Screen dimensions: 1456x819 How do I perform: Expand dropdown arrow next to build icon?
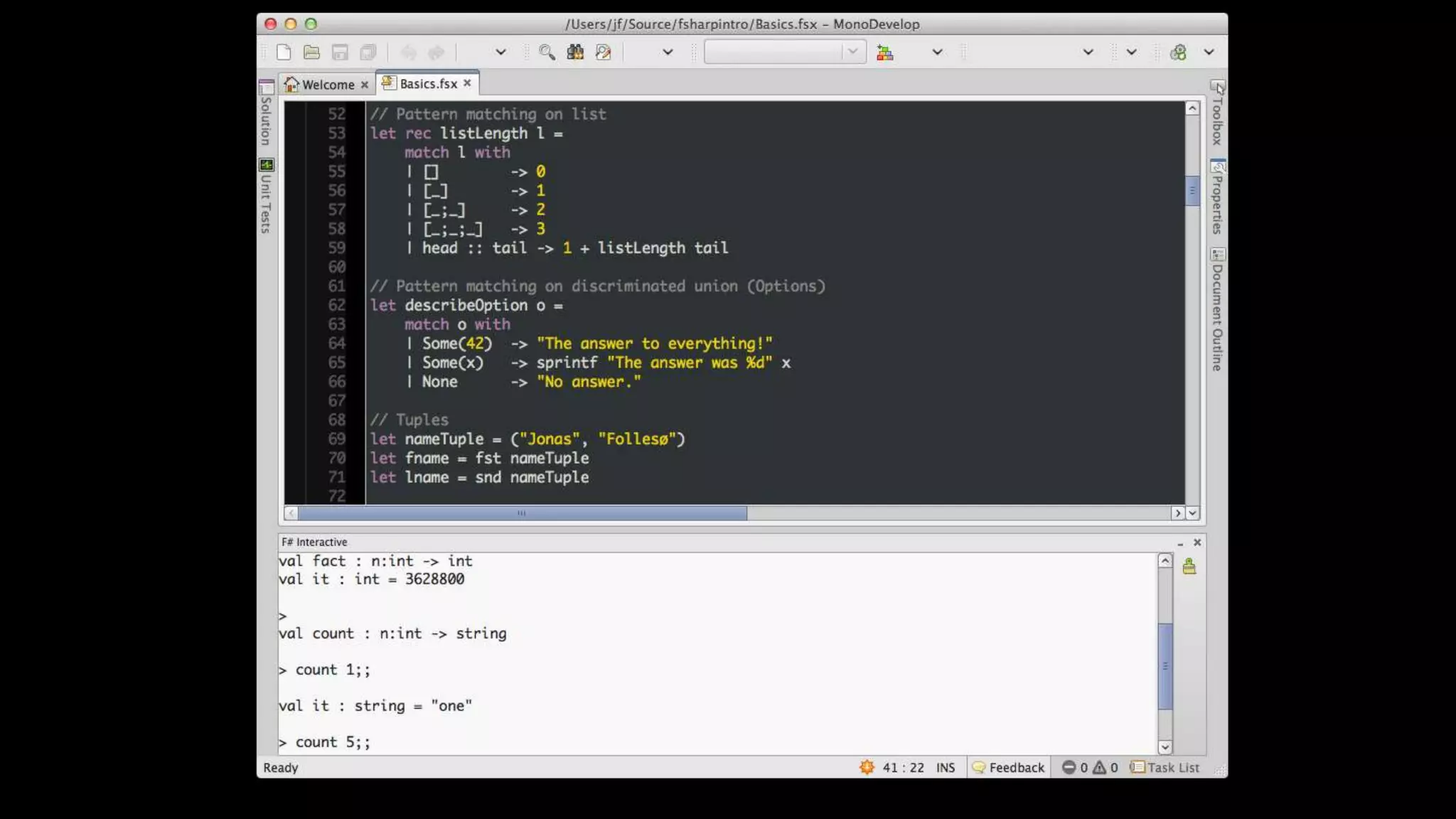point(937,52)
